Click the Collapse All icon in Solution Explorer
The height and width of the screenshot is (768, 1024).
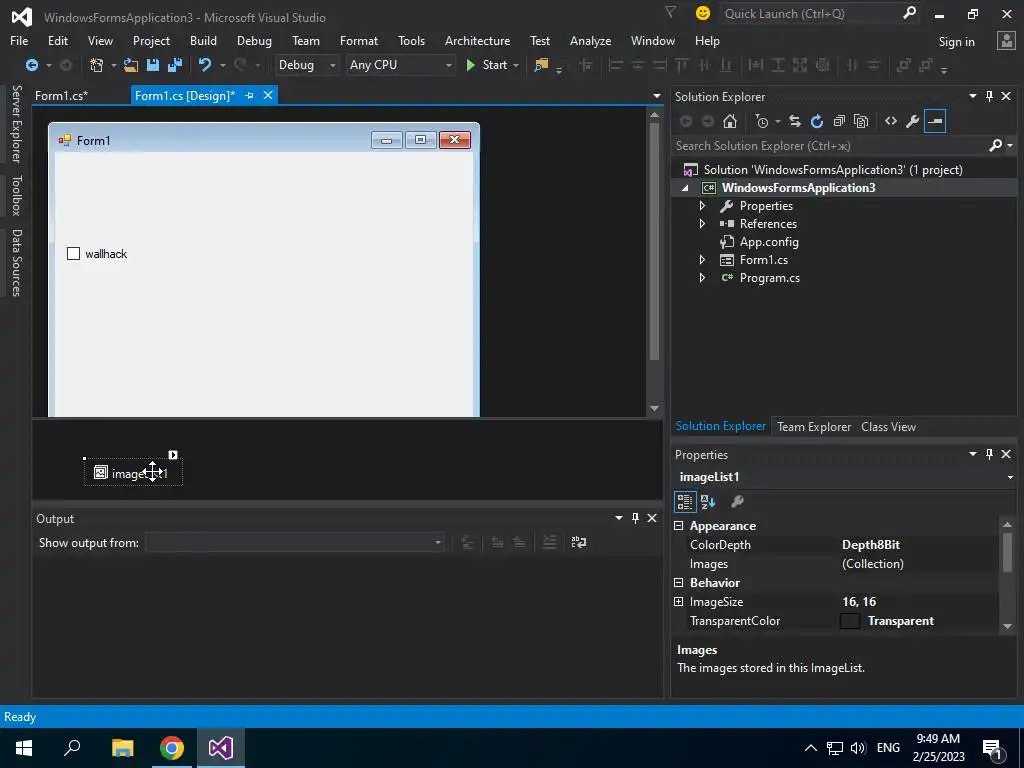tap(839, 121)
